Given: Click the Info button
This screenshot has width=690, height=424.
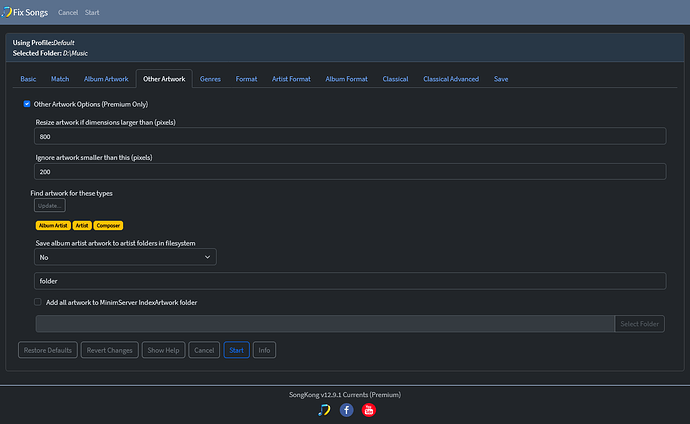Looking at the screenshot, I should [264, 350].
